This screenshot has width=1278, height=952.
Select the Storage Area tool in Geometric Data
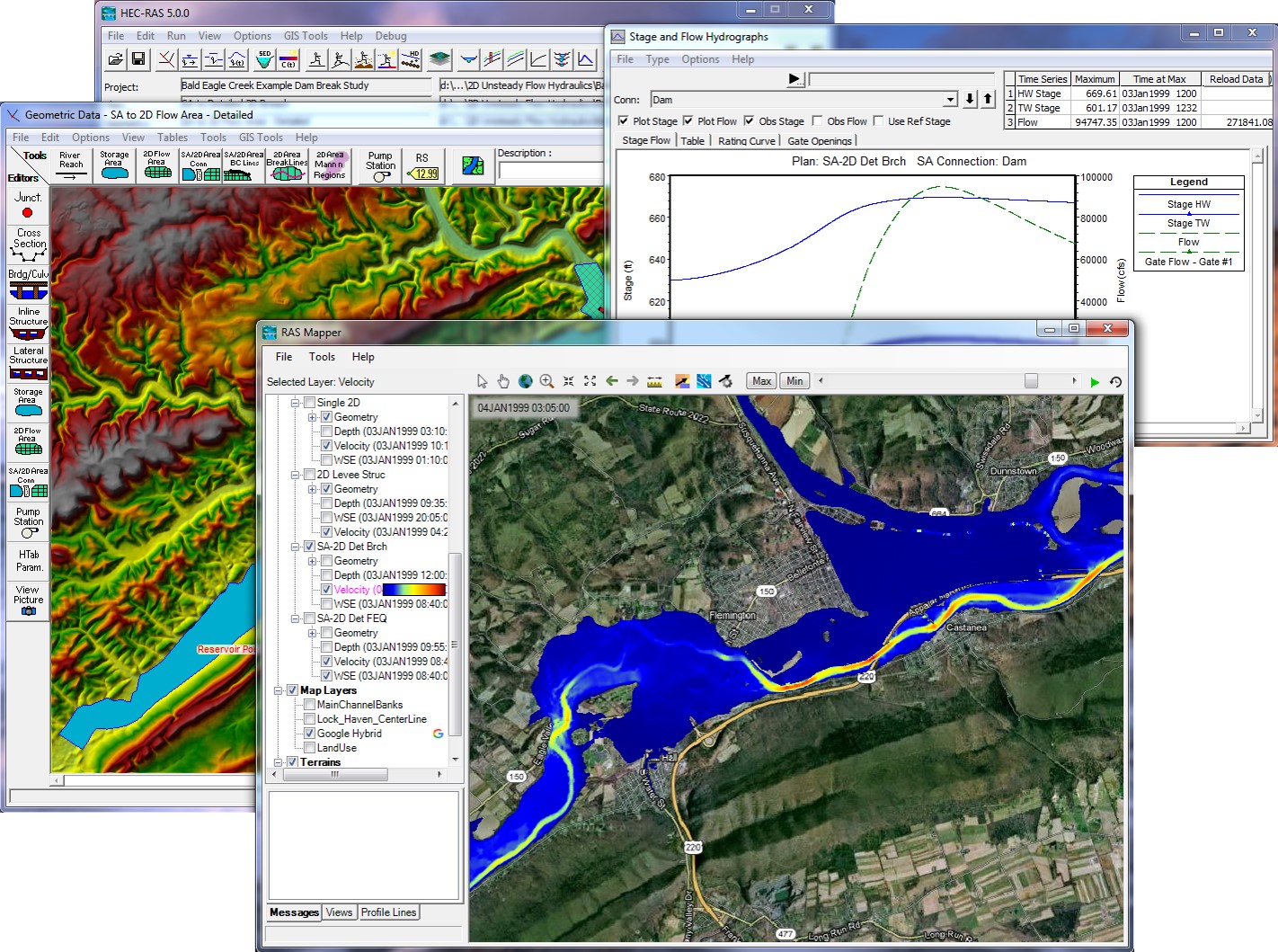click(x=114, y=165)
